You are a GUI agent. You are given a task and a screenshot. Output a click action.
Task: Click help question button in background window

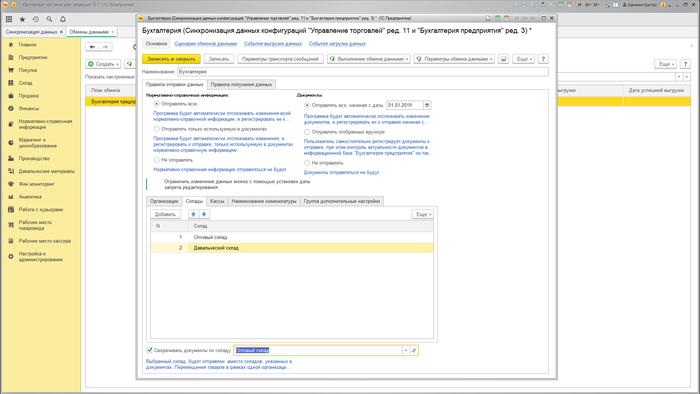[685, 64]
